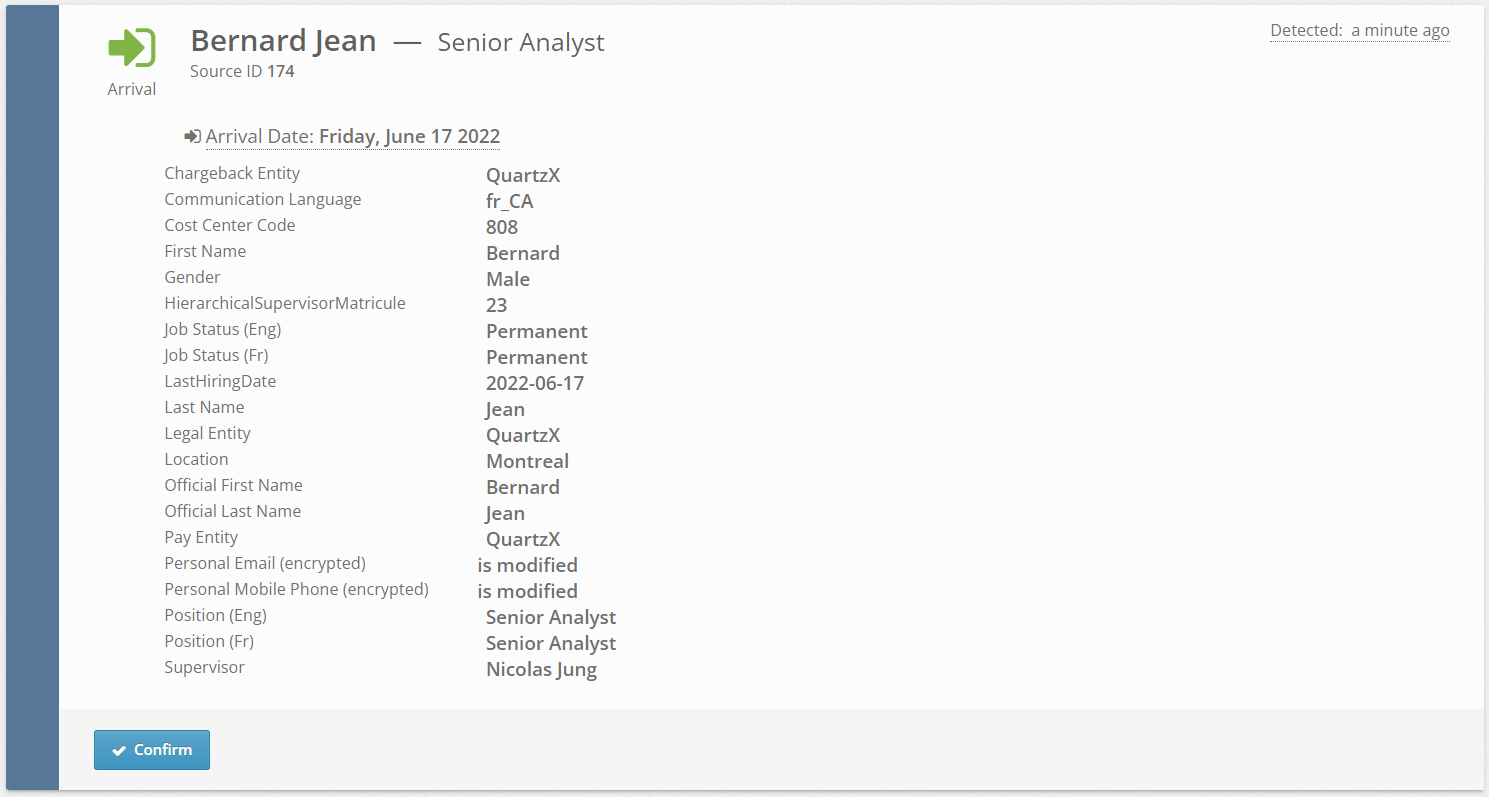Click the Source ID 174 text
This screenshot has width=1489, height=797.
point(242,71)
